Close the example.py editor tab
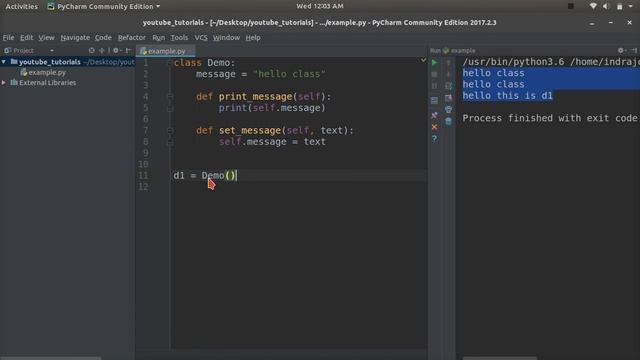640x360 pixels. click(191, 51)
